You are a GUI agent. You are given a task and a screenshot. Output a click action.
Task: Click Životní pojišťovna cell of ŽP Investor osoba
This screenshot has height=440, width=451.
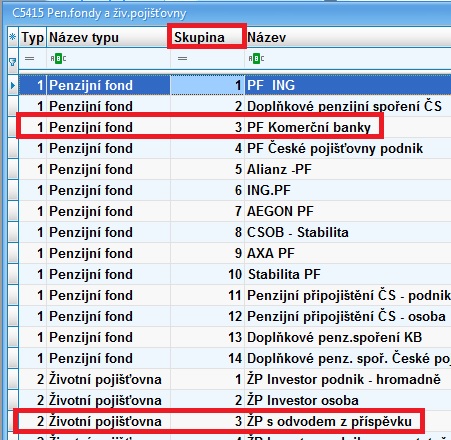(108, 400)
